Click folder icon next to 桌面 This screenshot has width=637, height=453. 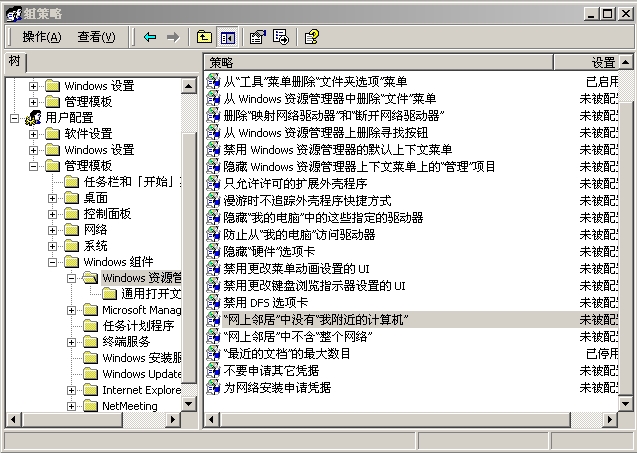coord(72,198)
